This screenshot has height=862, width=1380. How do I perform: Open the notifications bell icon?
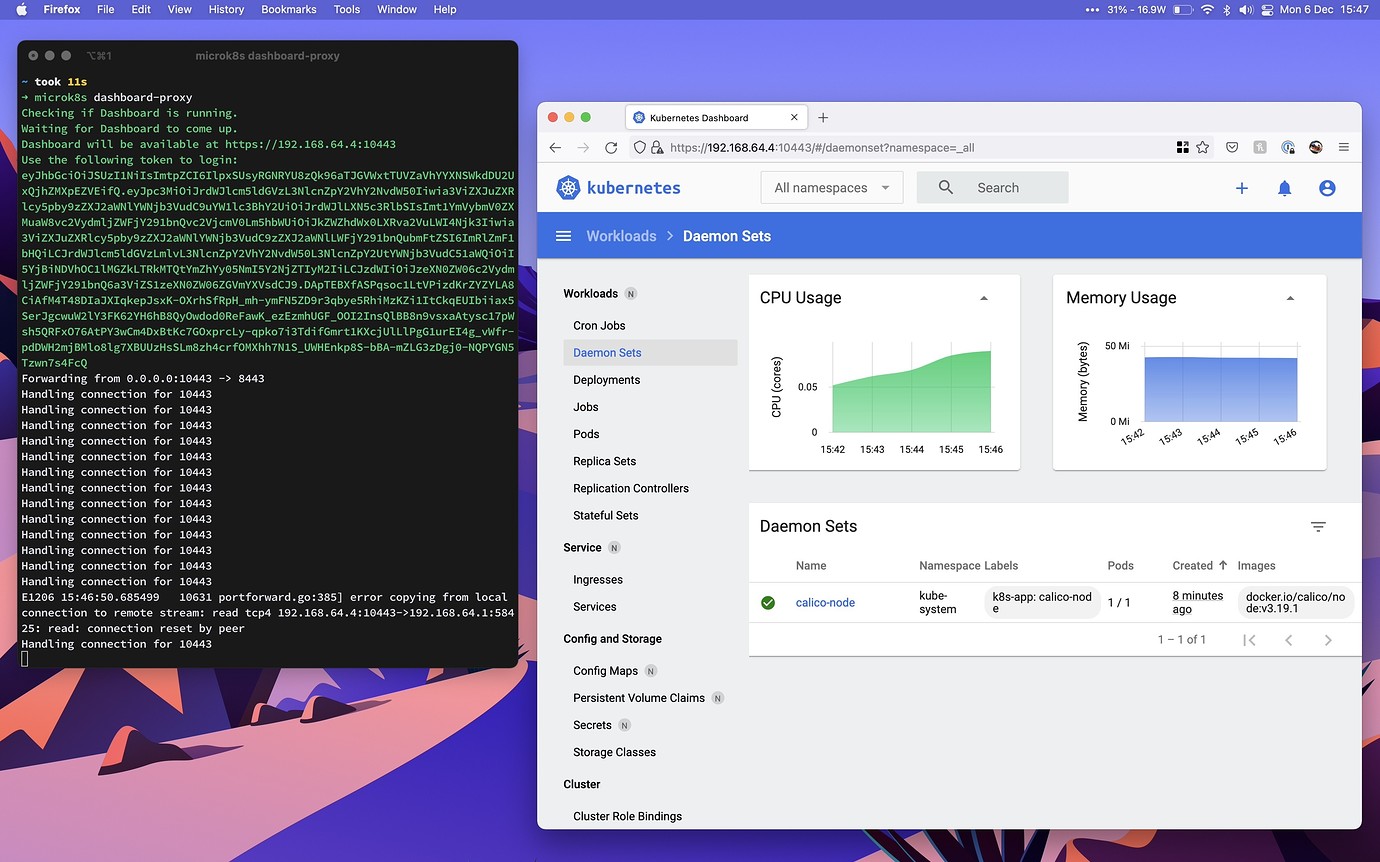coord(1285,187)
